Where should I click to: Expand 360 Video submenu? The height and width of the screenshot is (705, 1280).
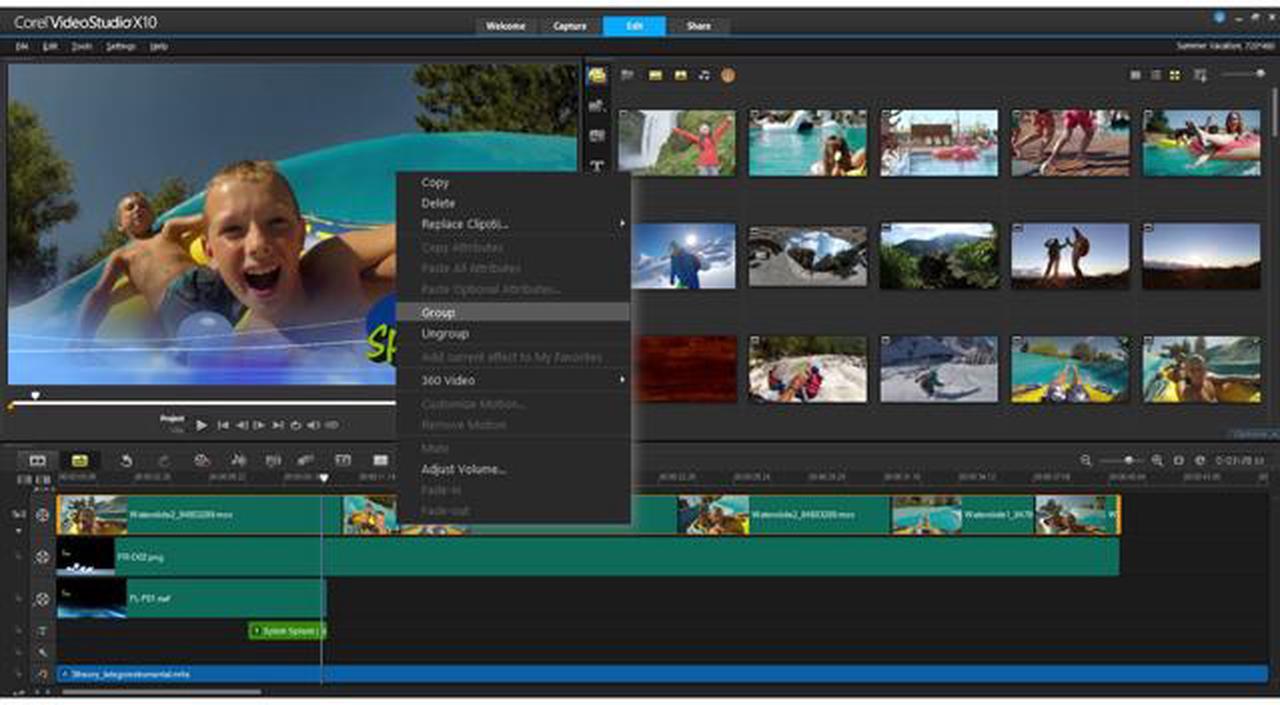pos(513,380)
